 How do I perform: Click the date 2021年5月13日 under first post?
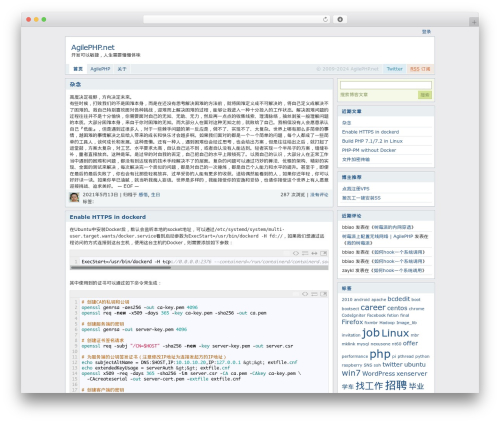click(x=100, y=195)
